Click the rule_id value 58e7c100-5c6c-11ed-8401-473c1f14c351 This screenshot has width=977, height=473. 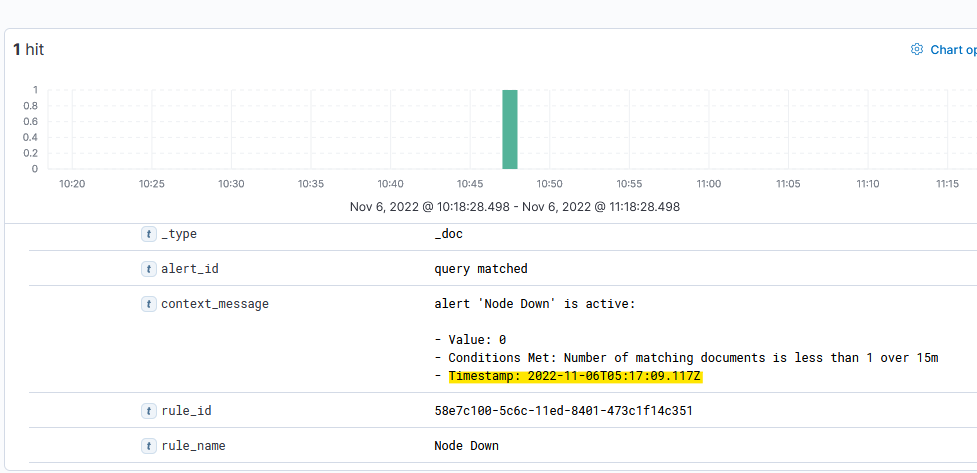pyautogui.click(x=563, y=411)
